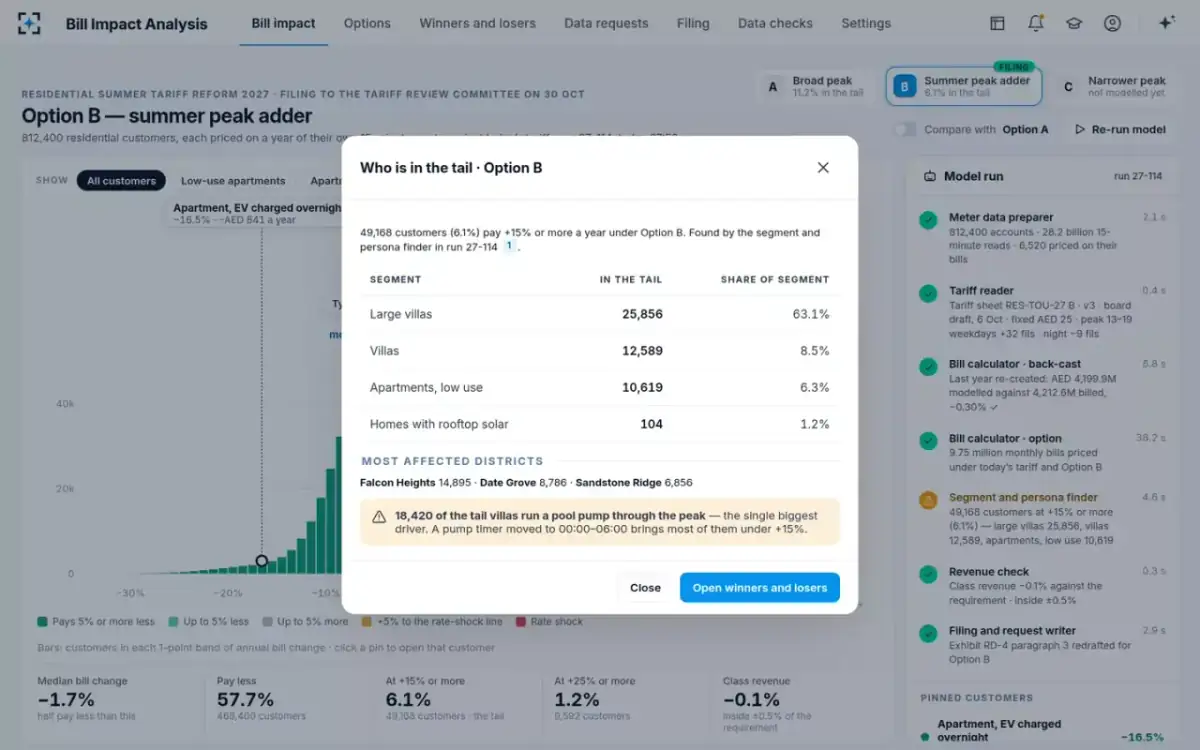Click the Revenue check status icon
Viewport: 1200px width, 750px height.
[x=929, y=574]
